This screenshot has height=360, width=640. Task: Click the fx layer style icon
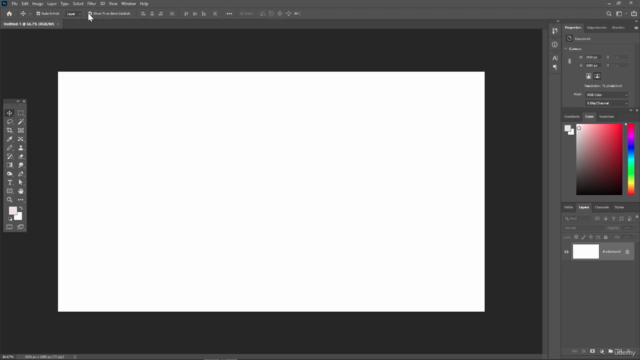tap(583, 351)
